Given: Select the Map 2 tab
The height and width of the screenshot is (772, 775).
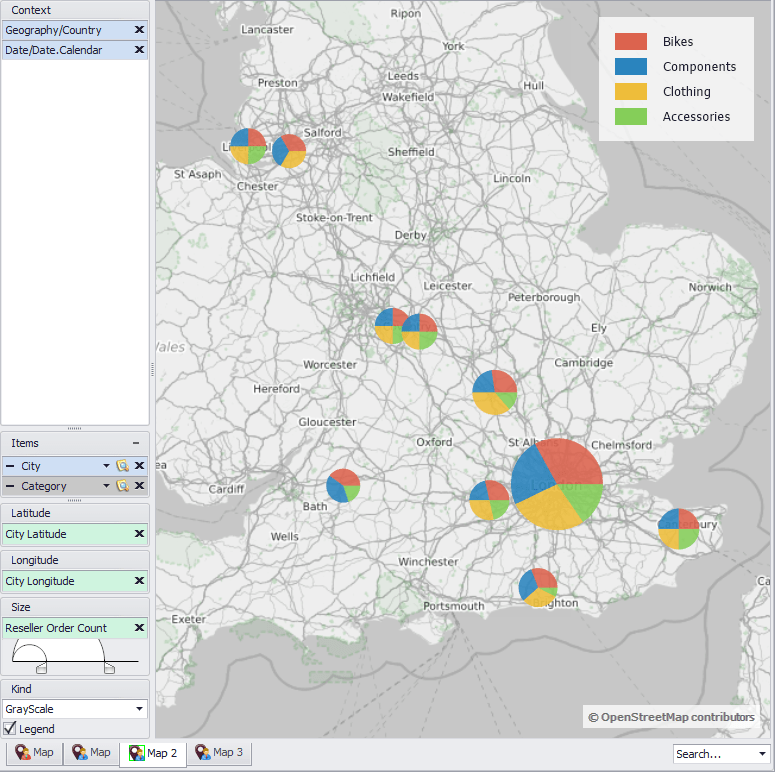Looking at the screenshot, I should click(153, 754).
